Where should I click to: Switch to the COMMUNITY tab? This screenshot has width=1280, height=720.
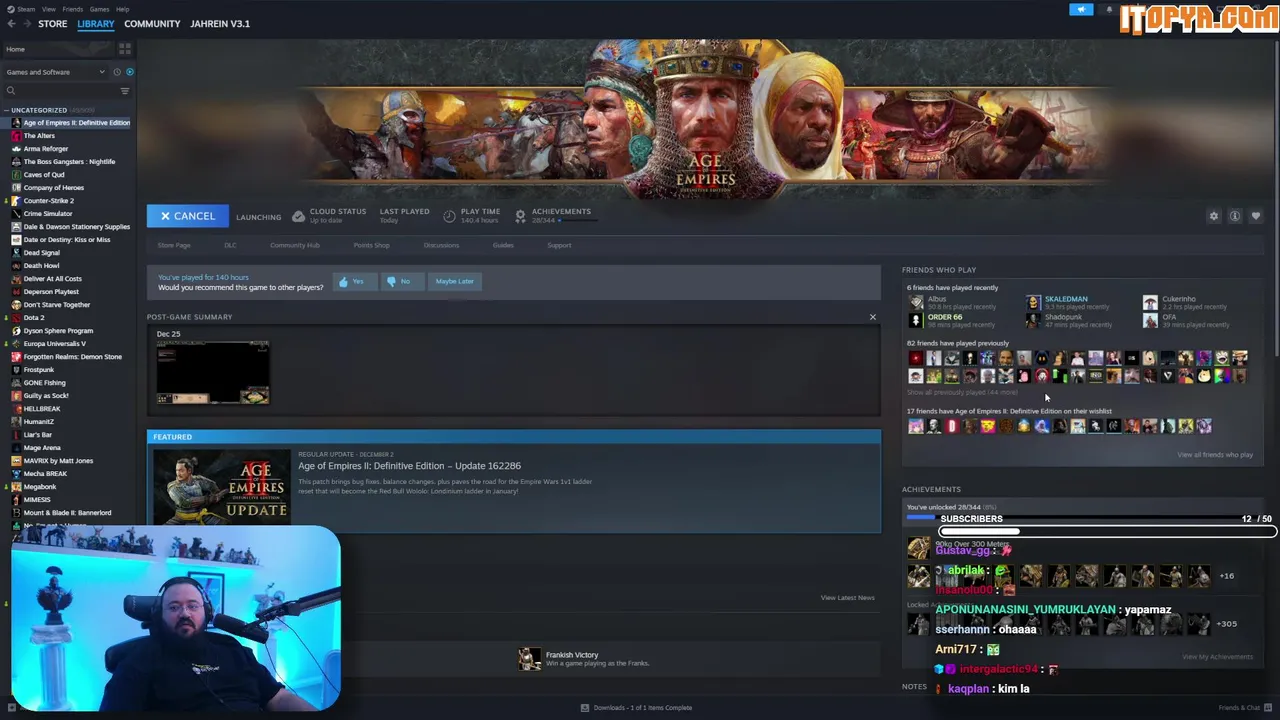click(152, 23)
